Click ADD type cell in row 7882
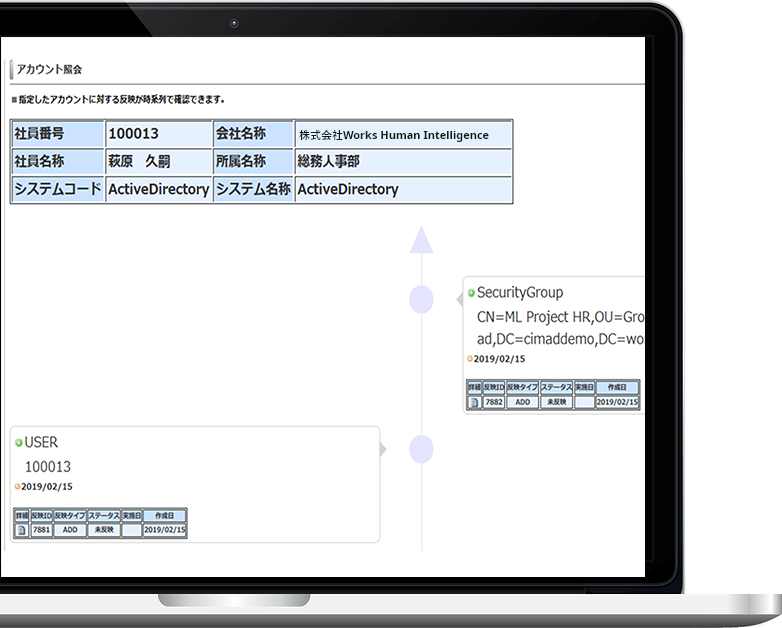This screenshot has width=782, height=628. (522, 402)
